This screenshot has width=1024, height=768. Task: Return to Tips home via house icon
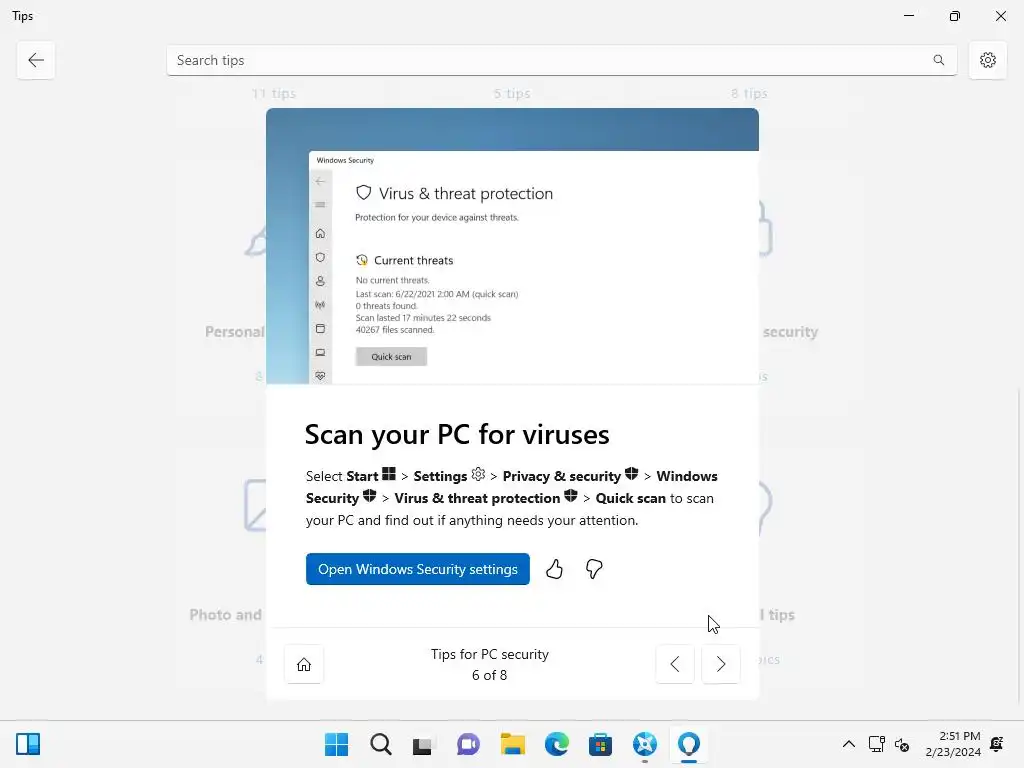tap(304, 664)
